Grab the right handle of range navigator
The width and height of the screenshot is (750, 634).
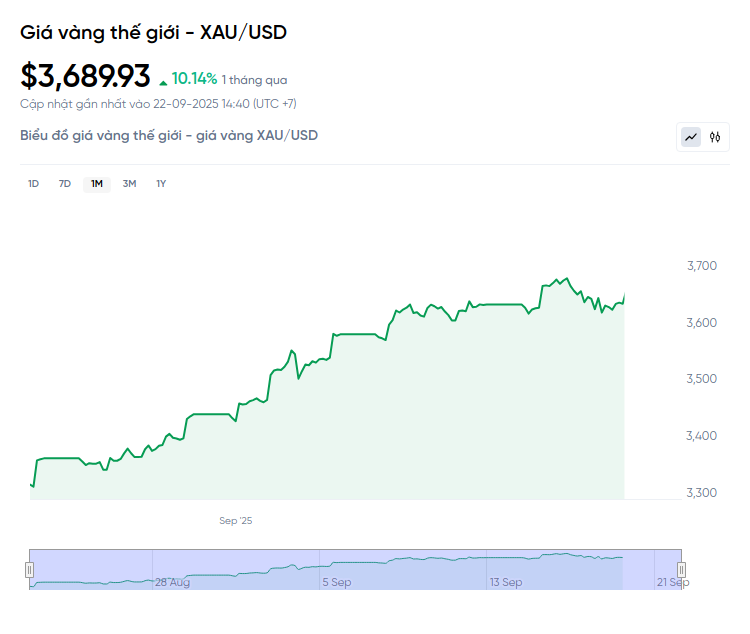coord(682,570)
